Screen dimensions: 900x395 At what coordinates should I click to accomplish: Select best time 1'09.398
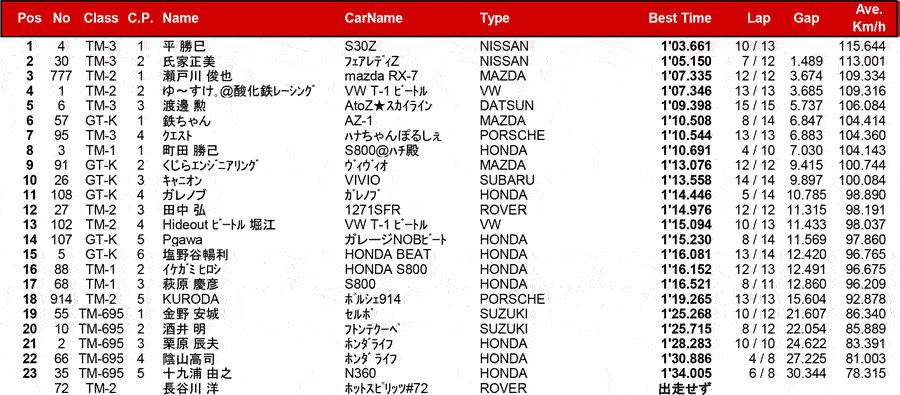686,106
